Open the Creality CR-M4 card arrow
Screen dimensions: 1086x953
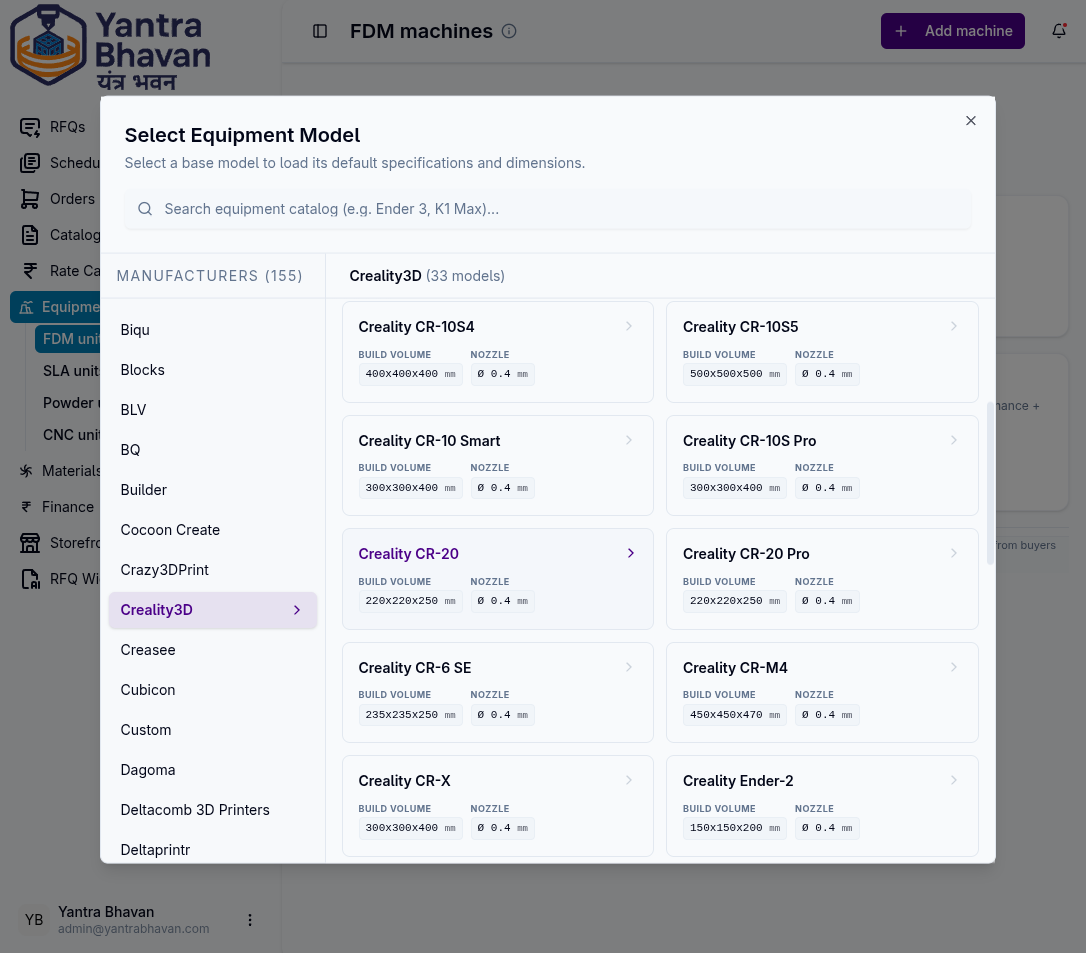click(953, 667)
